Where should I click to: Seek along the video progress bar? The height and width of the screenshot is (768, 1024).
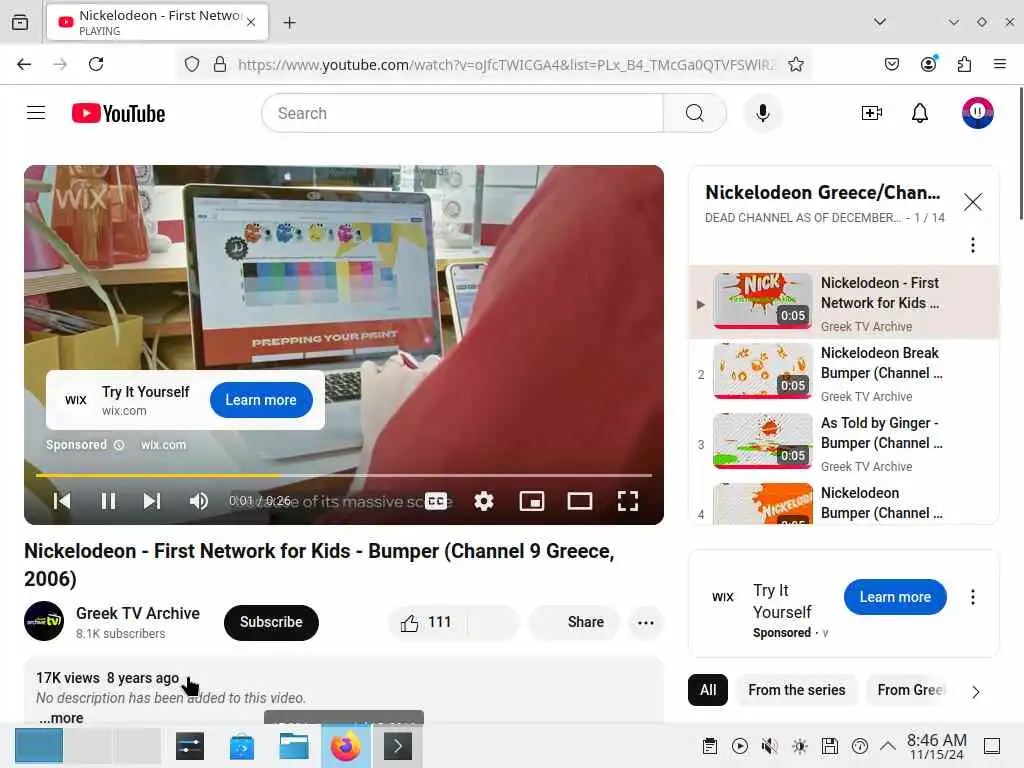[x=344, y=475]
